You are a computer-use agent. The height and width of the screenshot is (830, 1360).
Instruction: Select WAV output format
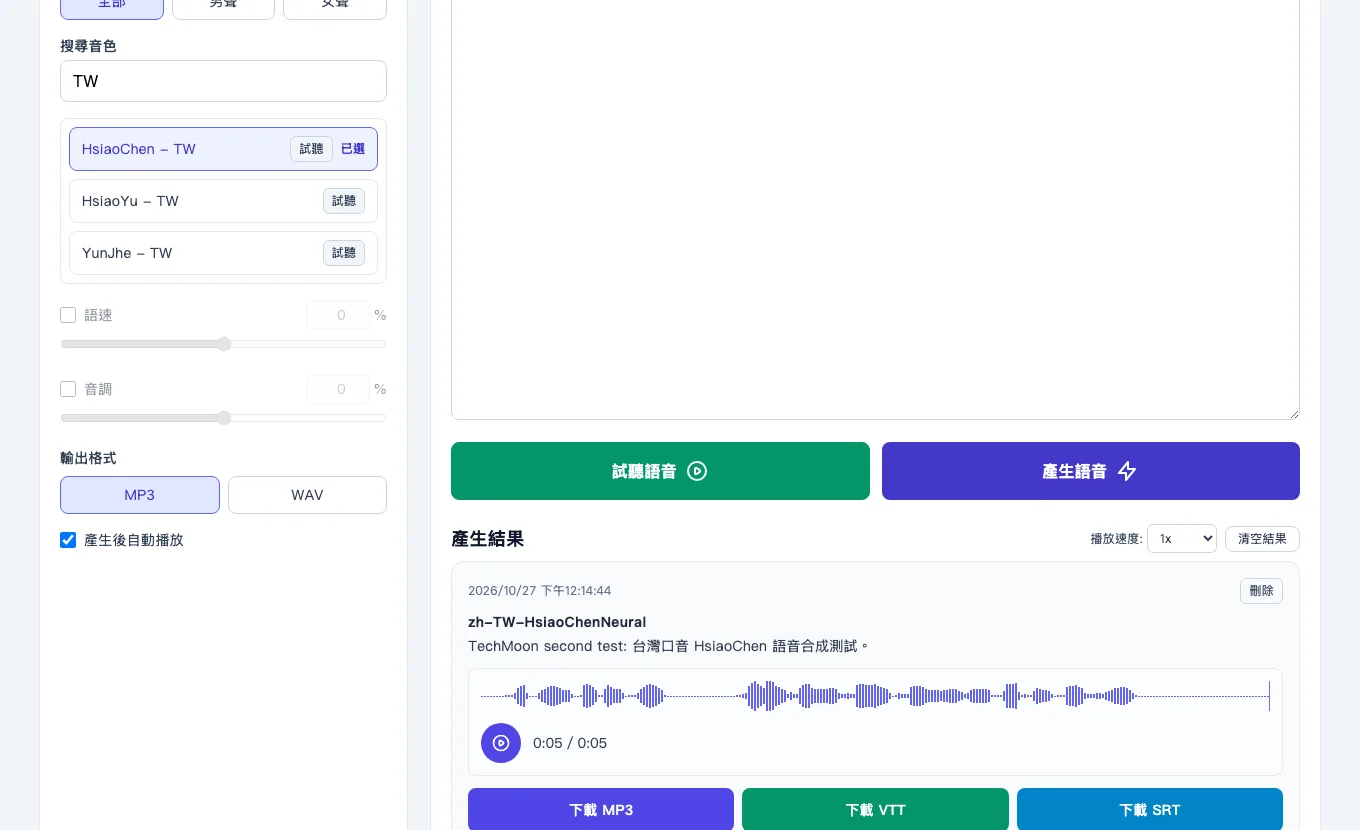point(307,495)
